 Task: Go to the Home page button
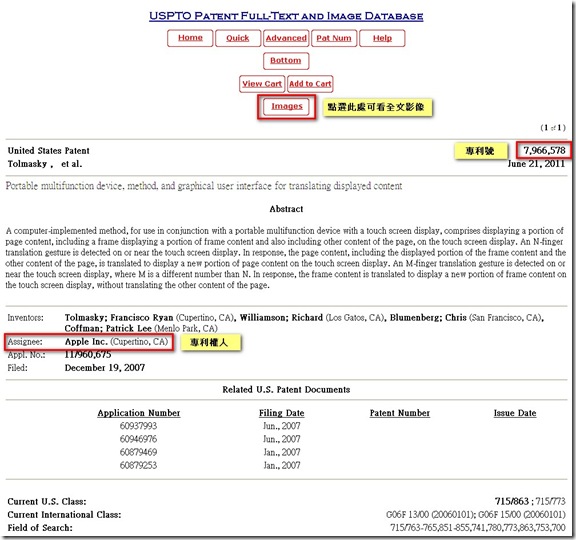click(190, 38)
